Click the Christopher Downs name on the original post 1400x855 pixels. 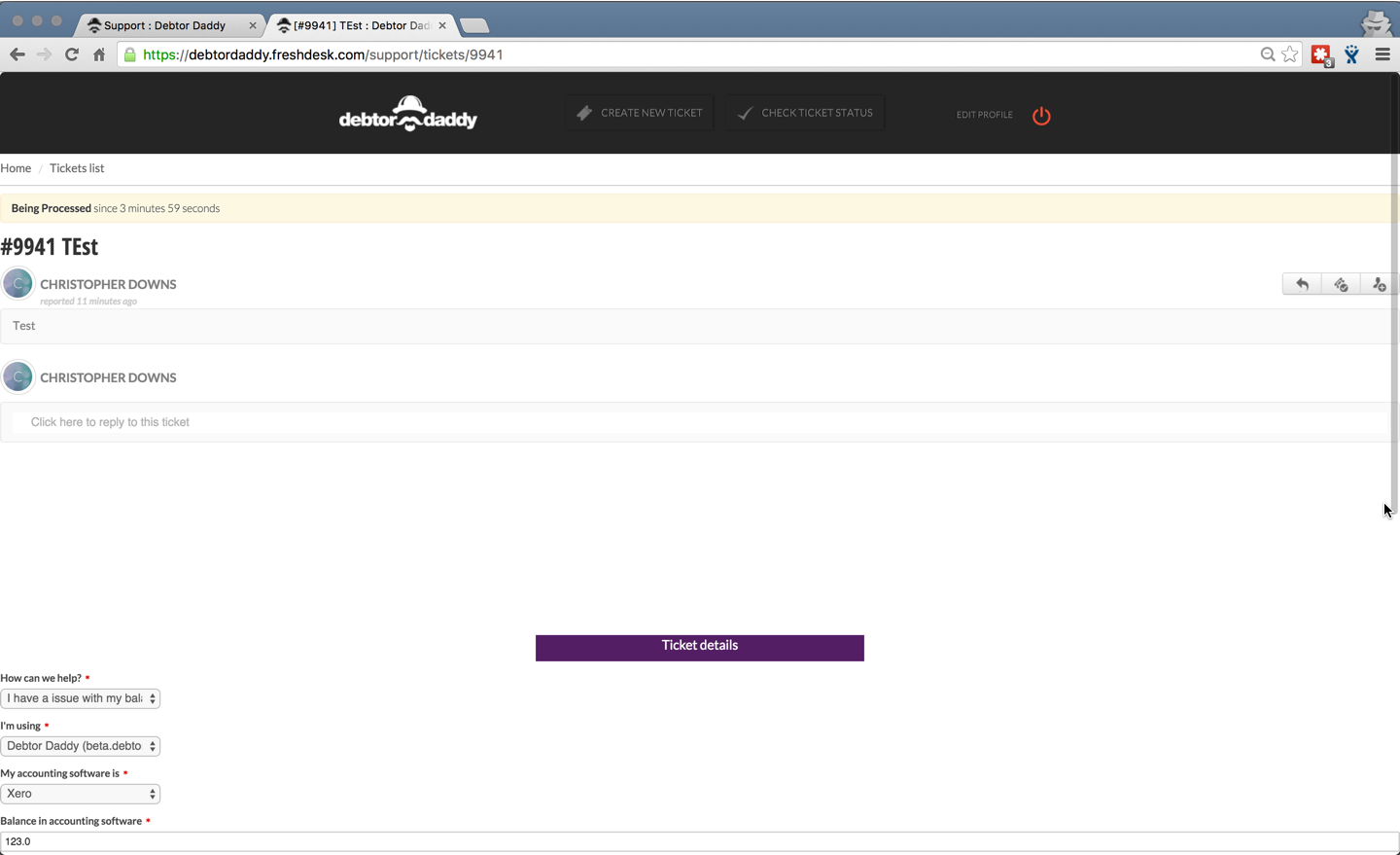coord(108,284)
